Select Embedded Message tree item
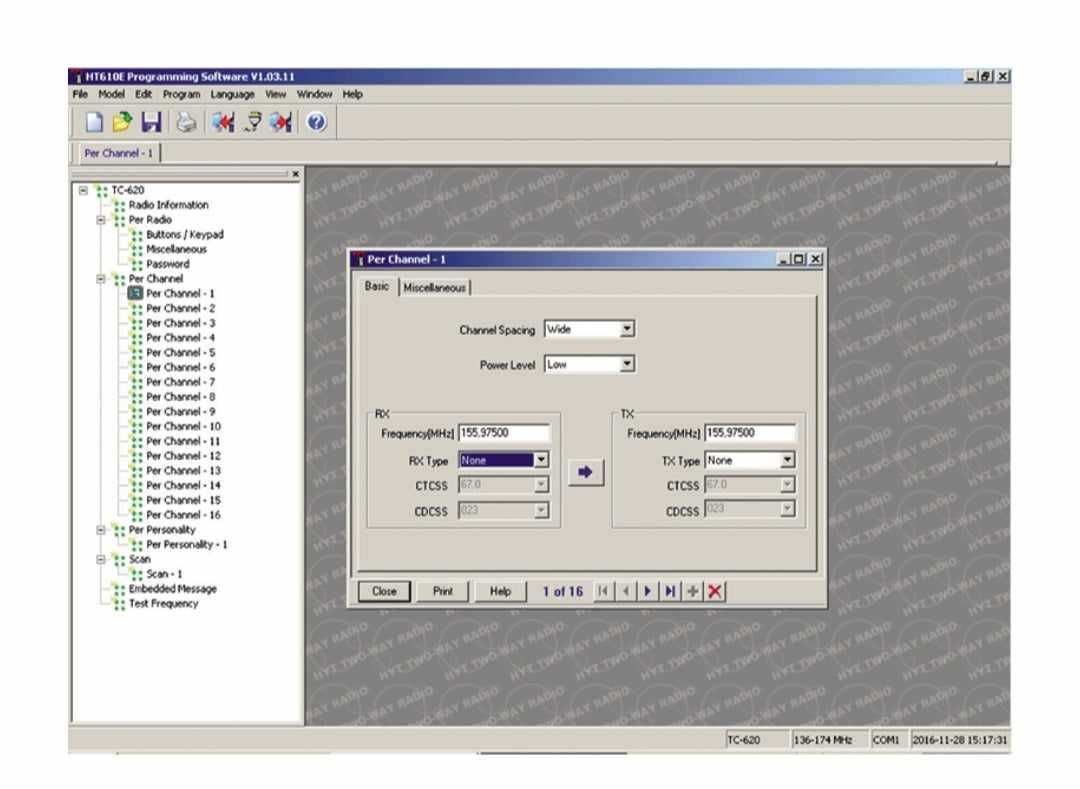 (172, 589)
